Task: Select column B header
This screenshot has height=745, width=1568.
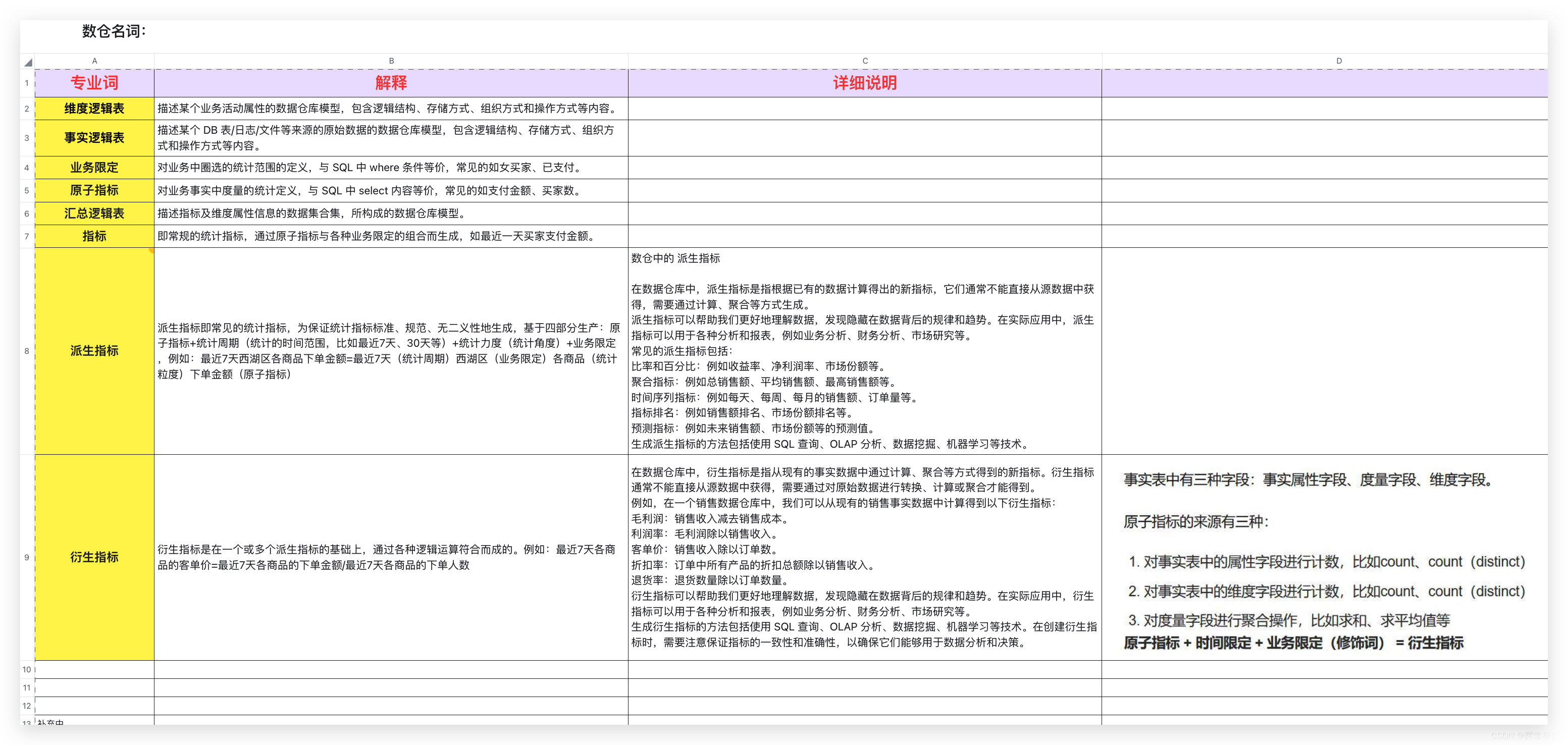Action: 391,61
